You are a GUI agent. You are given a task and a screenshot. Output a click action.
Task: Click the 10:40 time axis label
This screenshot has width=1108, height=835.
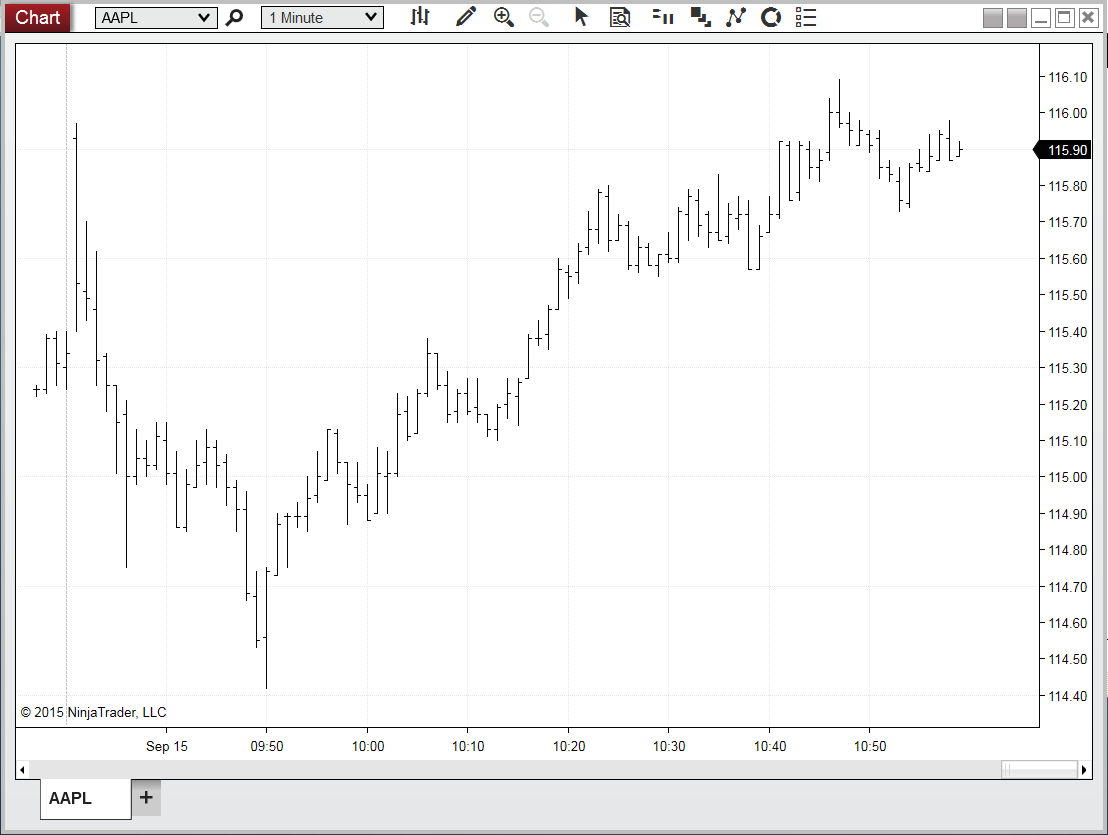pyautogui.click(x=770, y=747)
